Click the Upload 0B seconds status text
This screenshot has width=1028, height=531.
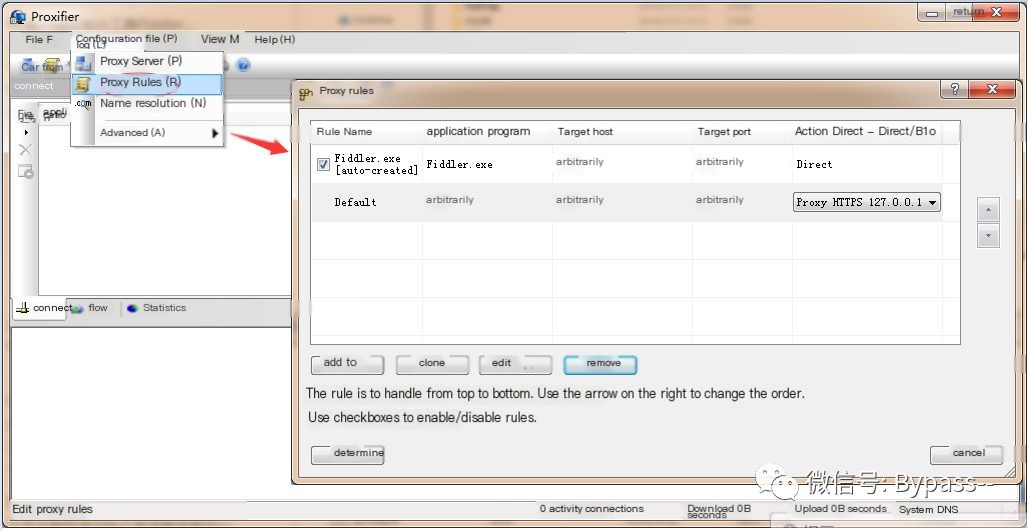(x=840, y=509)
